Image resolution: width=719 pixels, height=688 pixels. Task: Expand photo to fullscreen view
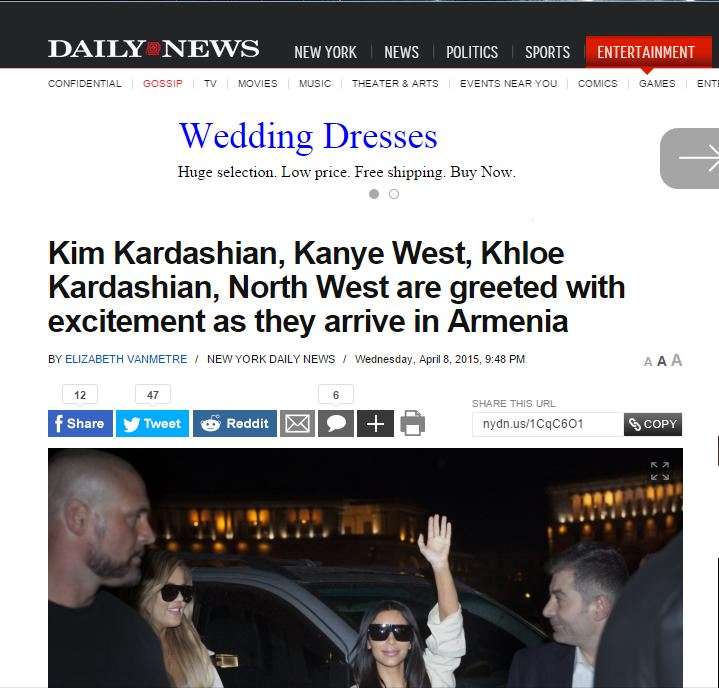[x=659, y=471]
